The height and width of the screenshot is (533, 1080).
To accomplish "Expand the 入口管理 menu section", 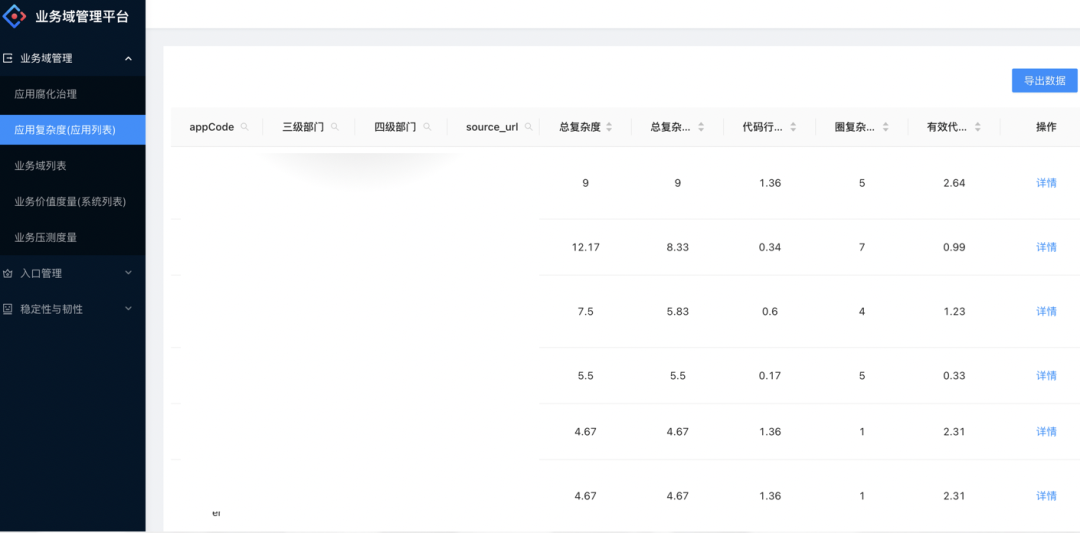I will tap(72, 273).
